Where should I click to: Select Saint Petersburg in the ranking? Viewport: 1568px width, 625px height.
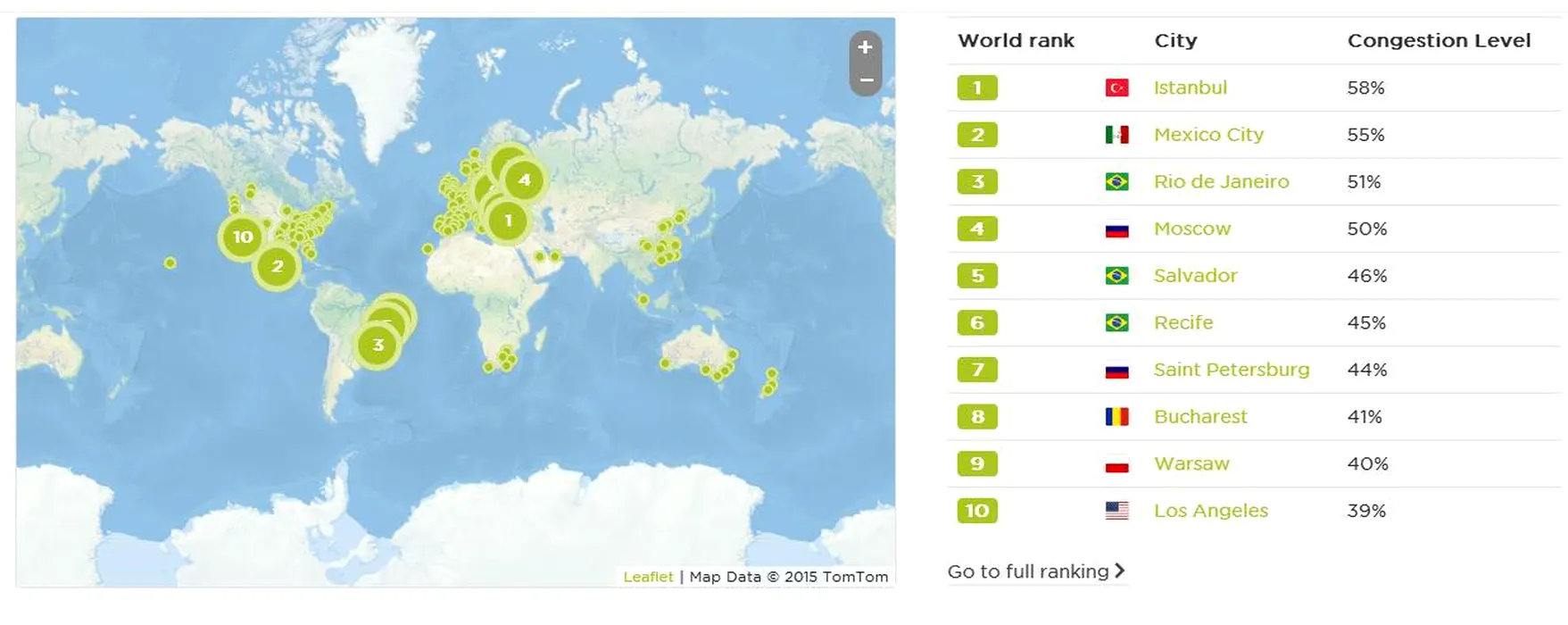[x=1231, y=370]
